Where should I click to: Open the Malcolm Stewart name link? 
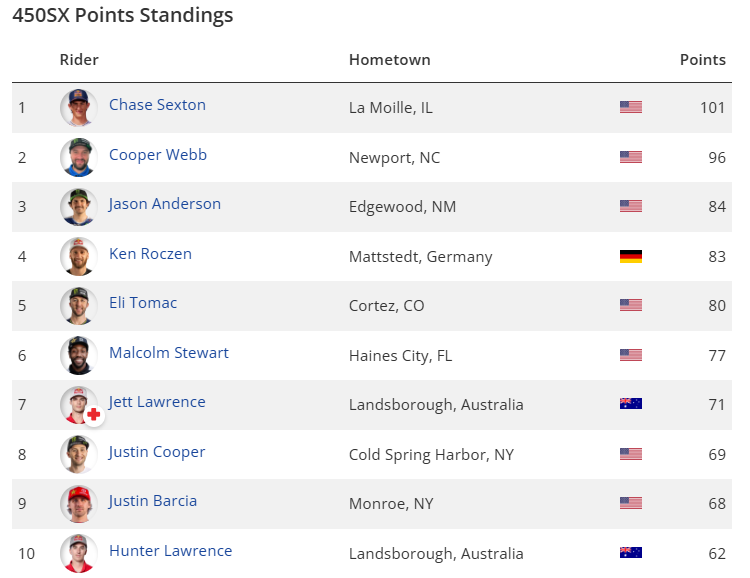click(169, 353)
